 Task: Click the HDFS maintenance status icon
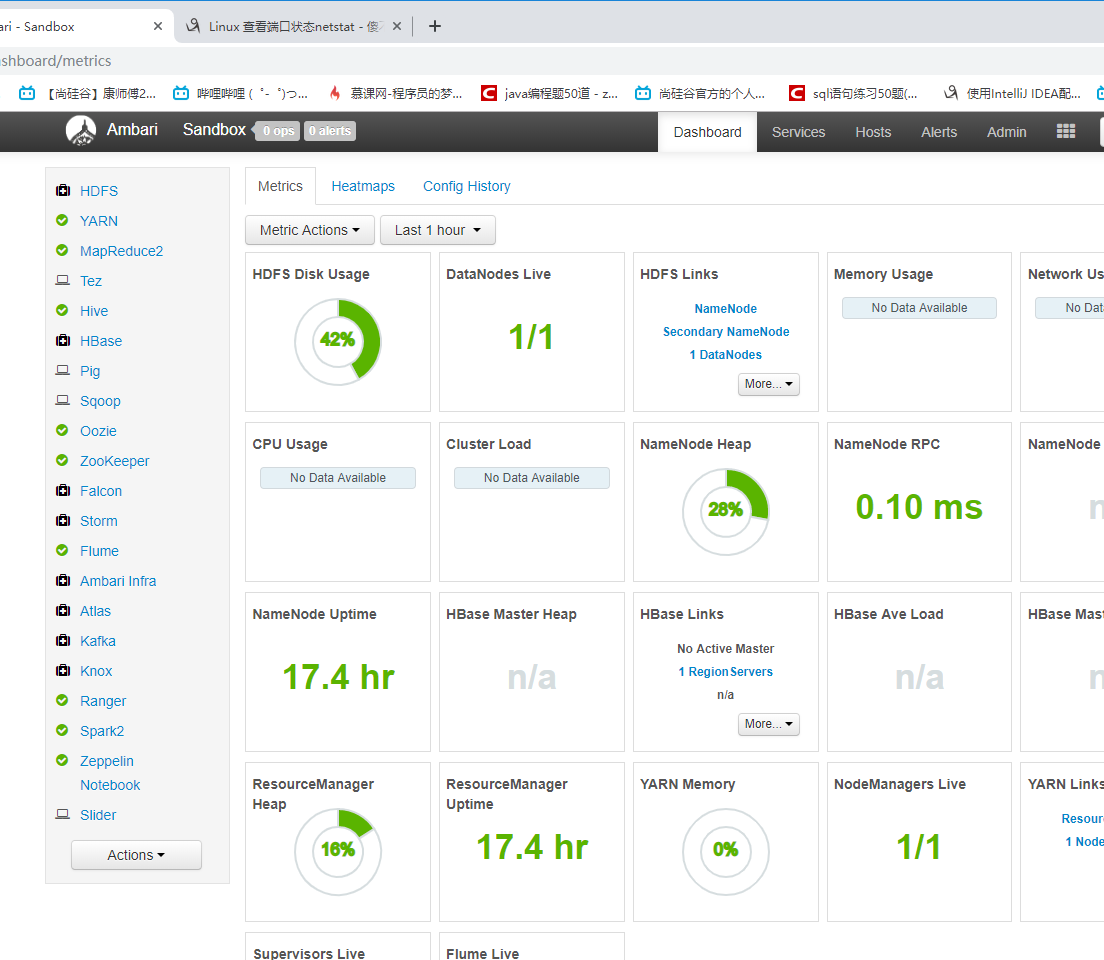[63, 190]
